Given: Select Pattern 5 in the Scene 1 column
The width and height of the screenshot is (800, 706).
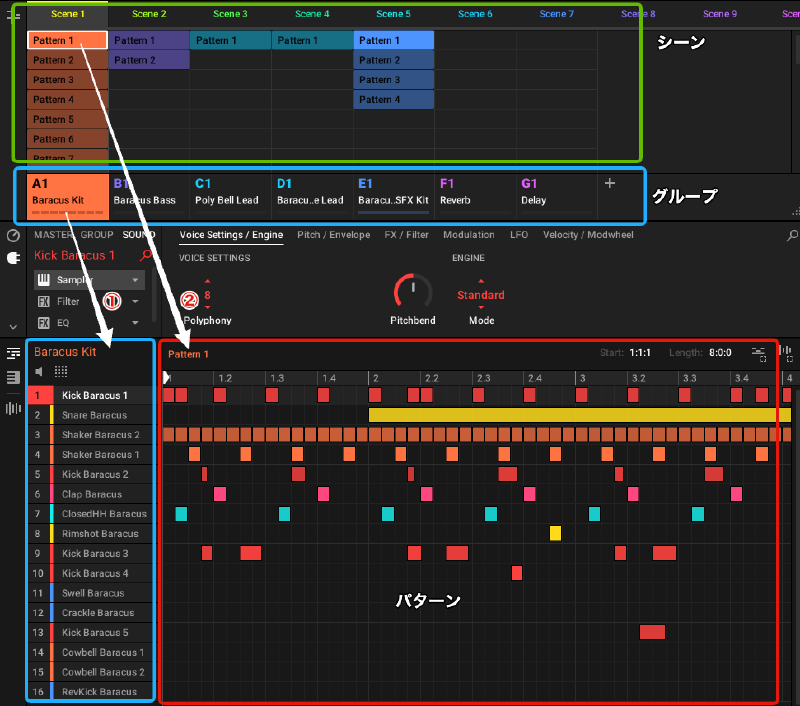Looking at the screenshot, I should click(68, 119).
